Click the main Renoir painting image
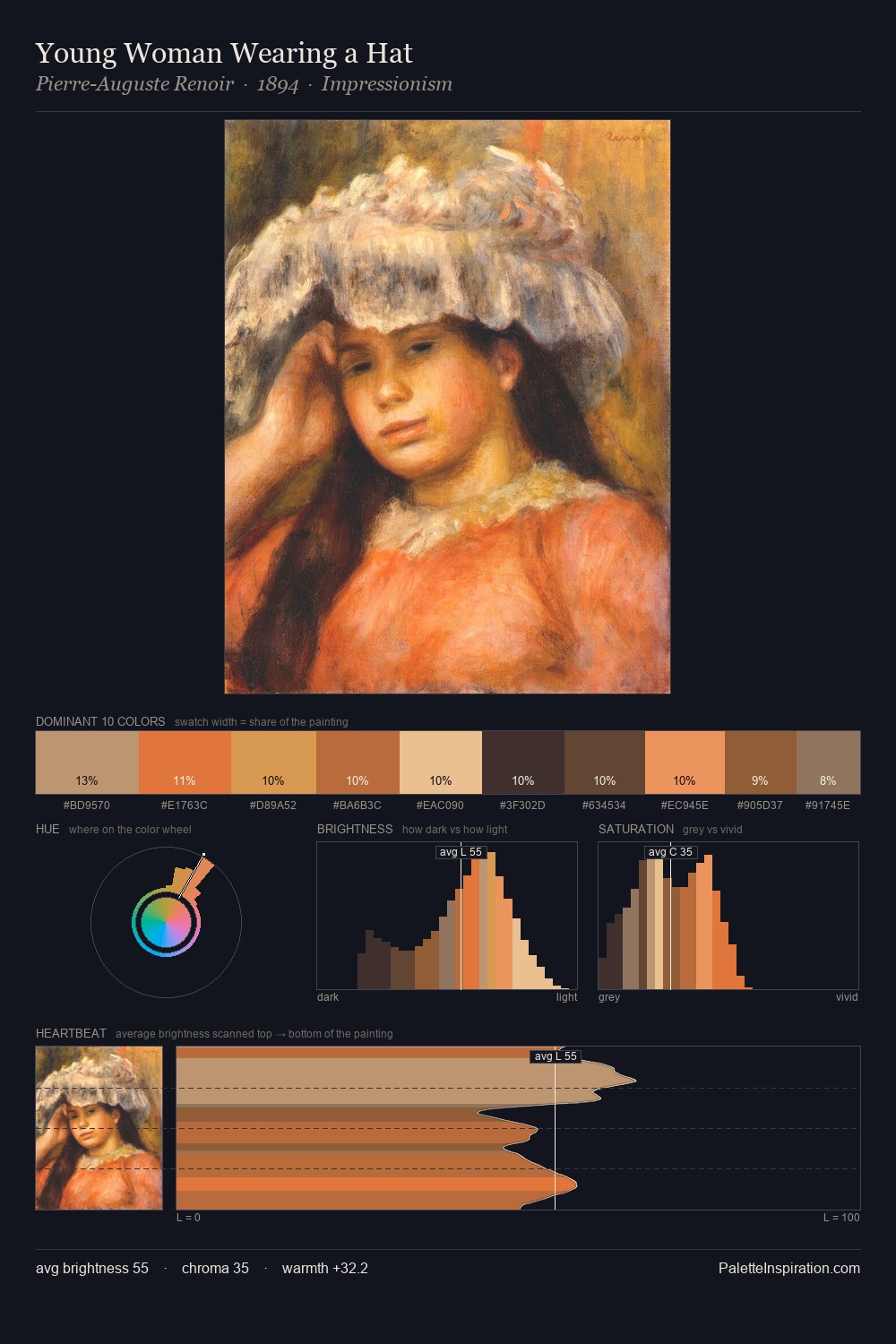The height and width of the screenshot is (1344, 896). (x=447, y=407)
